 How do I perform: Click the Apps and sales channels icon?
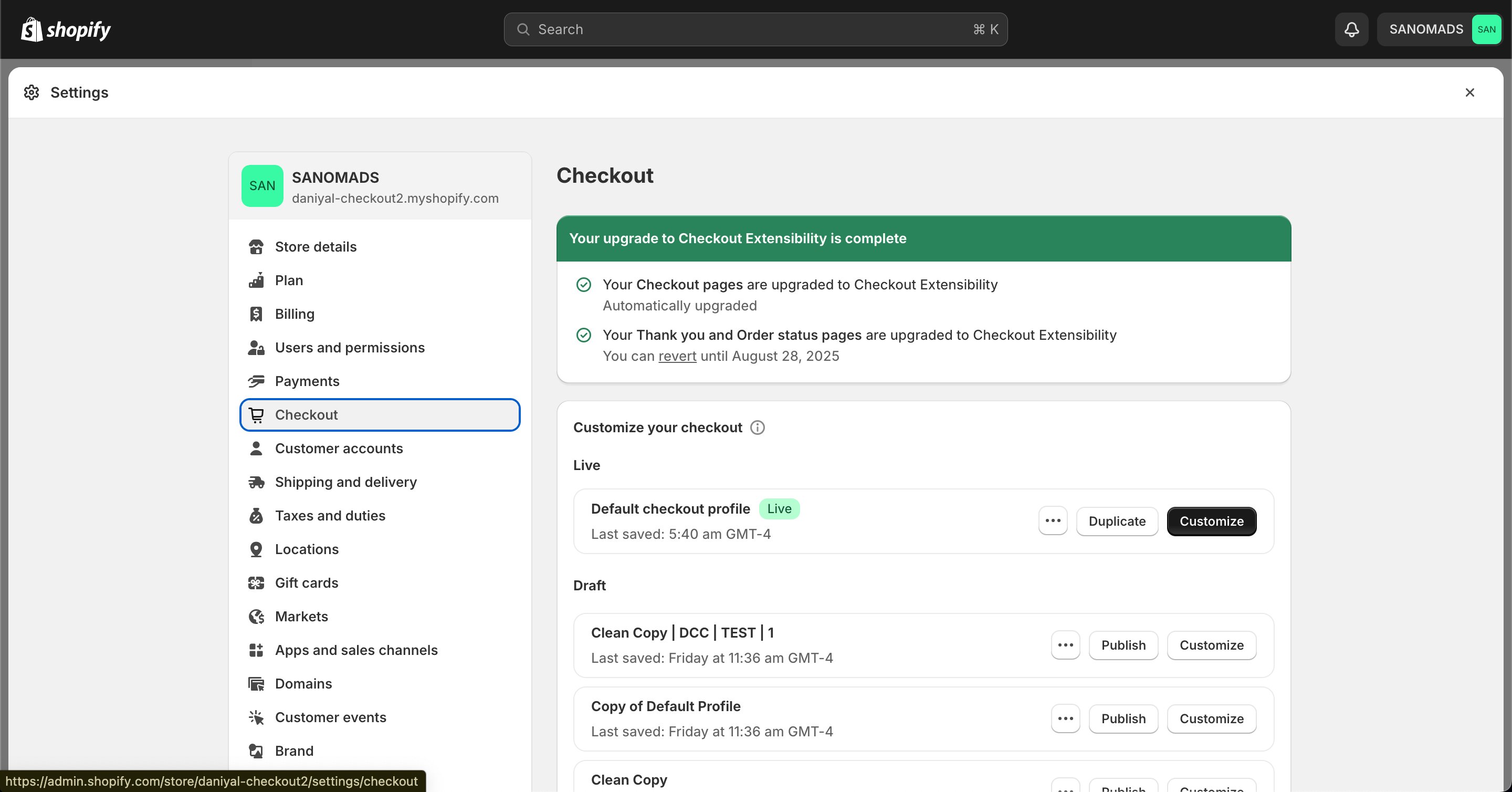pyautogui.click(x=256, y=650)
